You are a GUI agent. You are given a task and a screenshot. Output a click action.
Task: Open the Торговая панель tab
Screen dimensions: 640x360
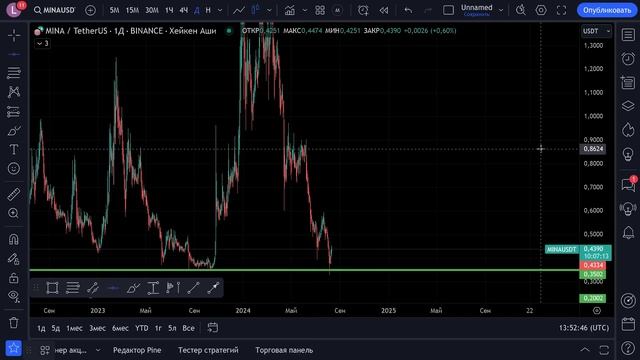coord(284,350)
